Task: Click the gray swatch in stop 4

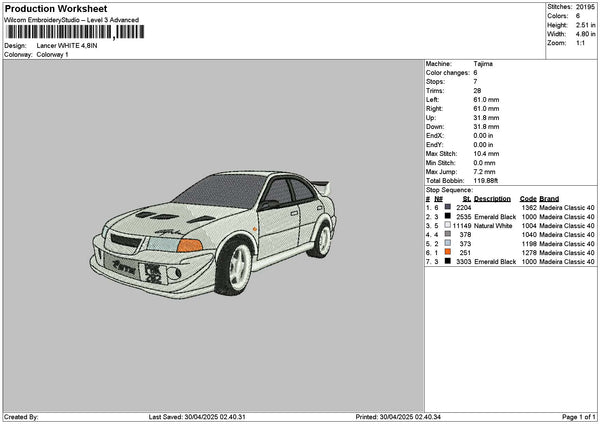Action: 447,234
